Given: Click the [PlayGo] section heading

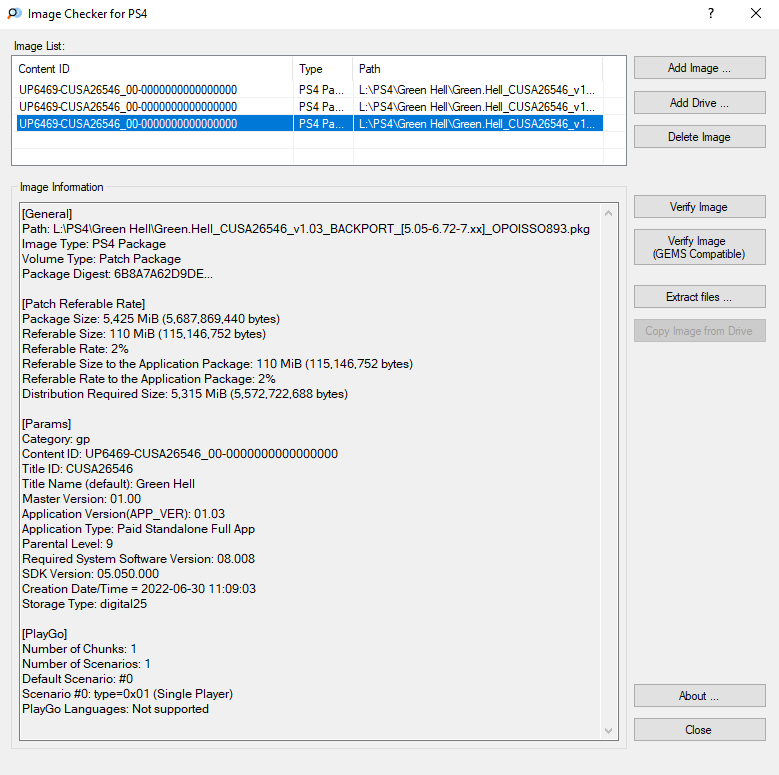Looking at the screenshot, I should pos(45,634).
